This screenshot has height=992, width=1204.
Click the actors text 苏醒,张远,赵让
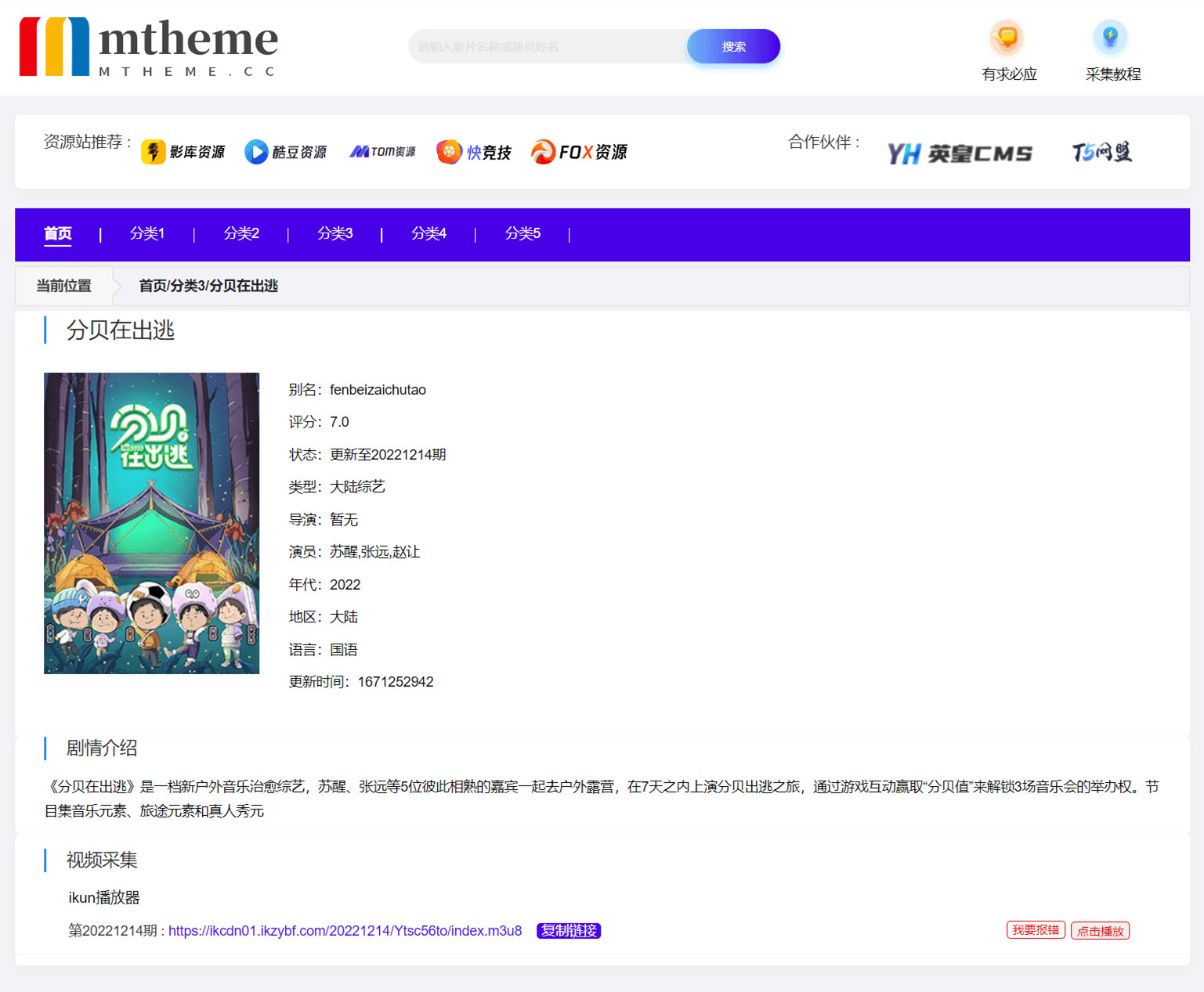[375, 552]
